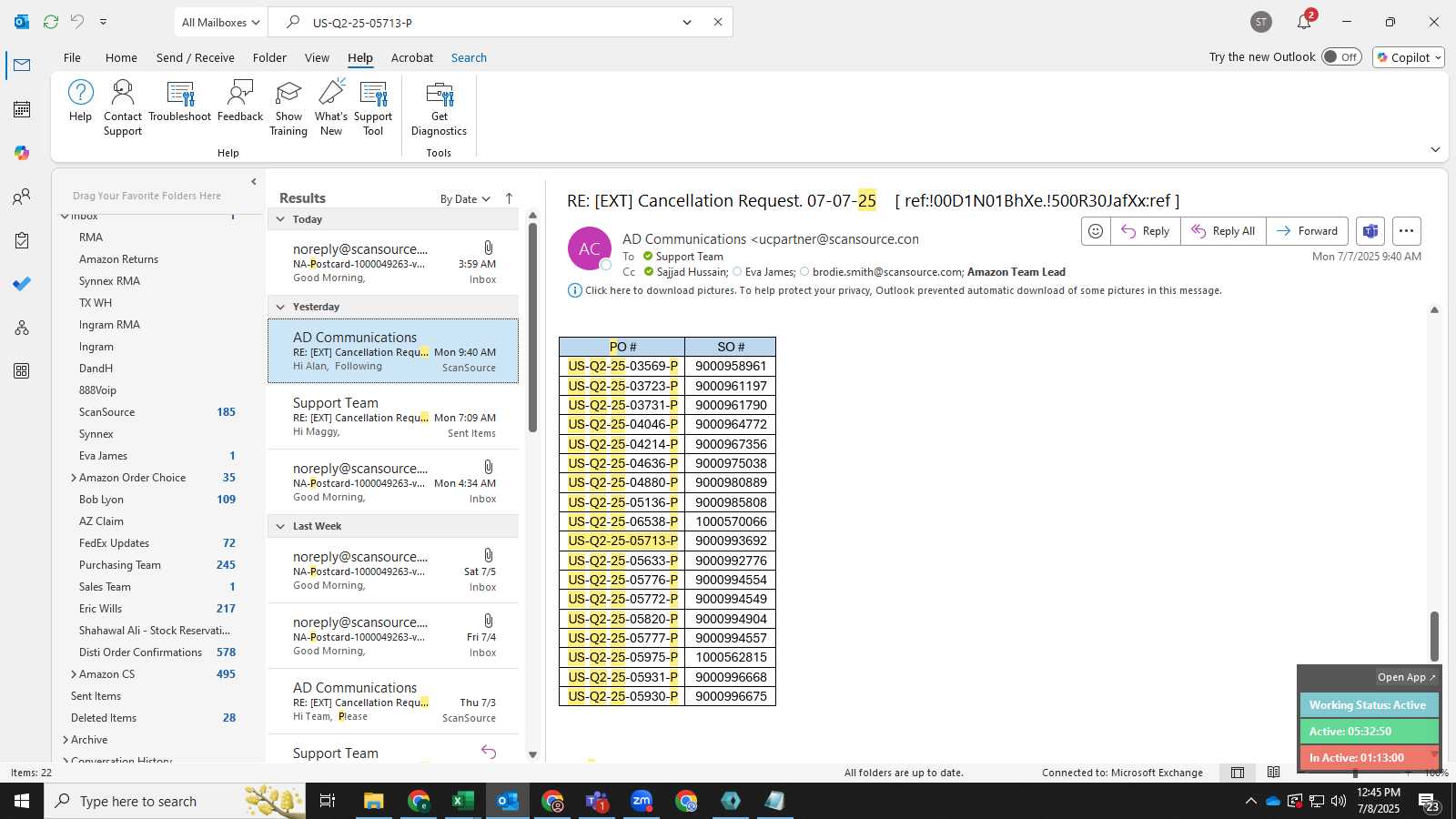1456x819 pixels.
Task: Click Forward button
Action: tap(1307, 231)
